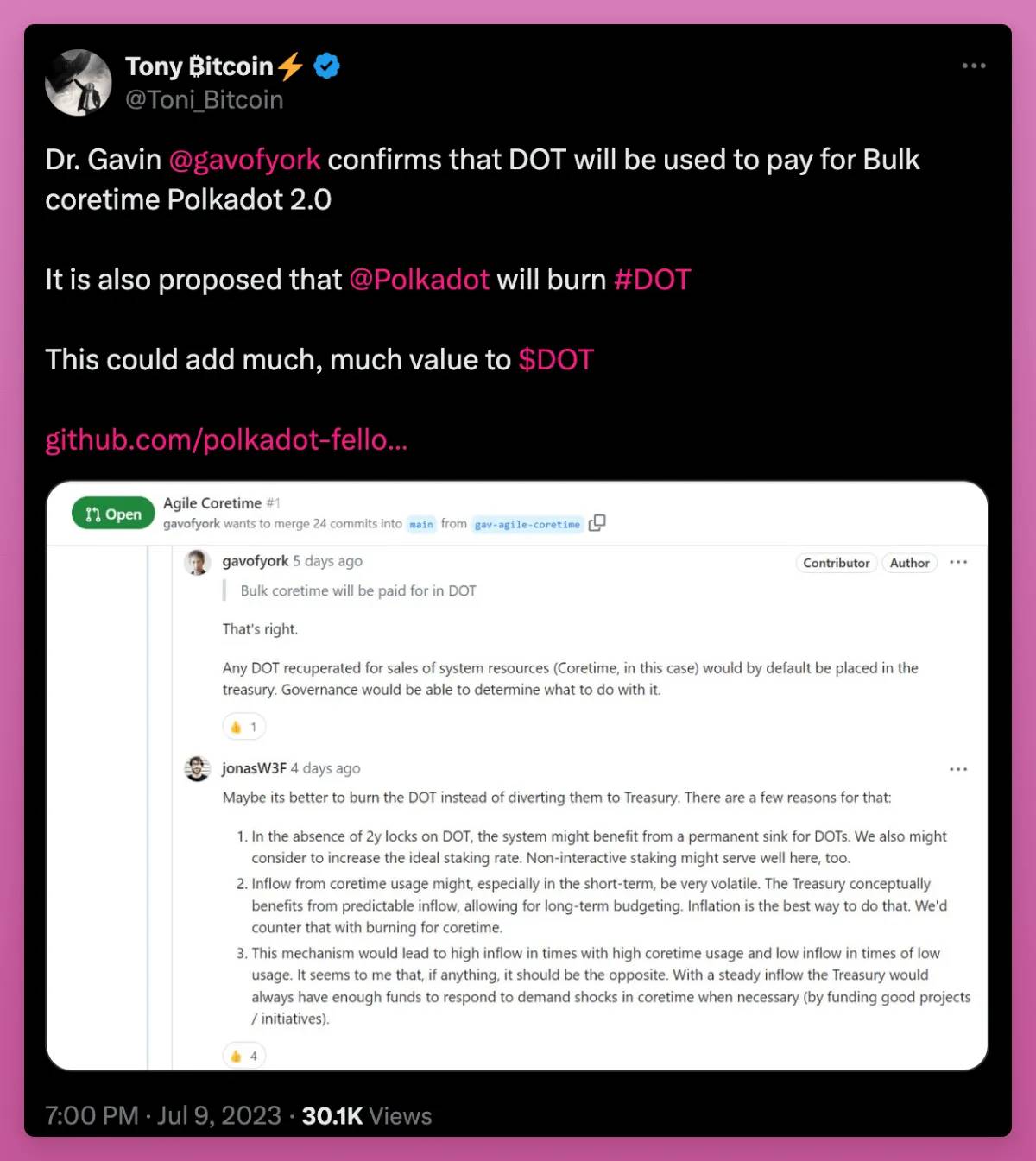
Task: Toggle thumbs-up reaction with count 1
Action: [x=243, y=727]
